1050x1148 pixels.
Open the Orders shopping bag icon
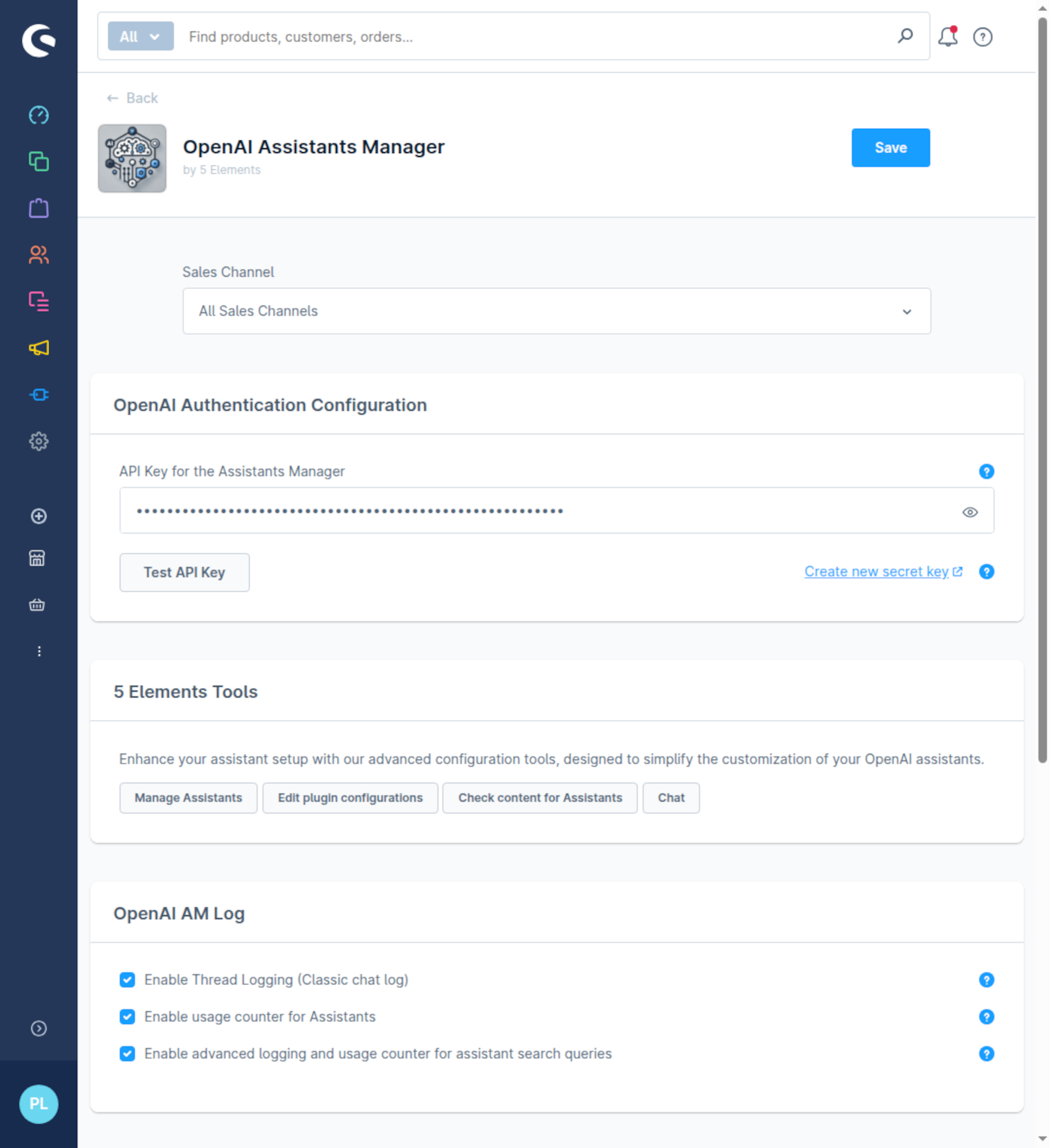[39, 208]
